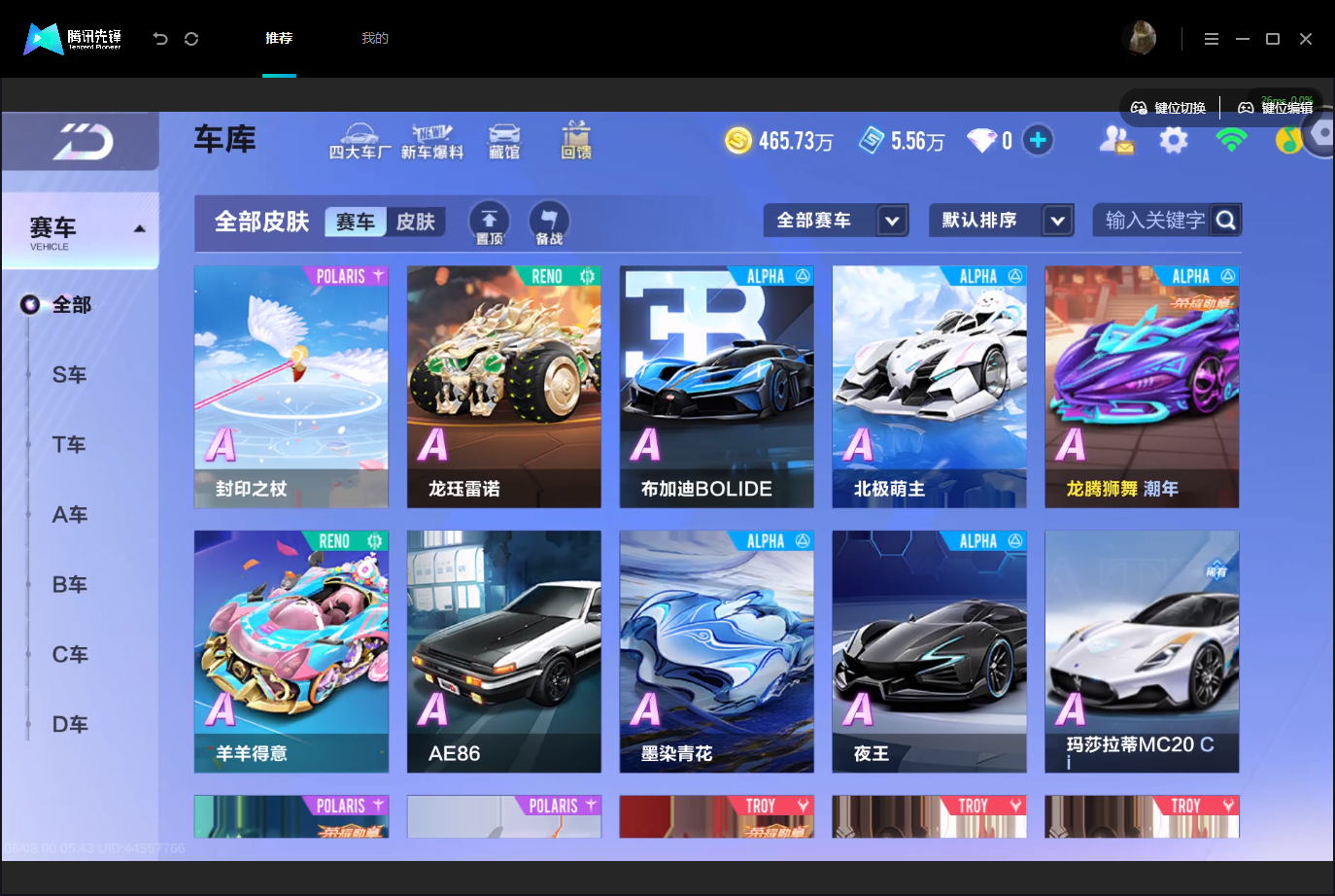Open the 夜王 car card
Screen dimensions: 1335x896
coord(930,652)
